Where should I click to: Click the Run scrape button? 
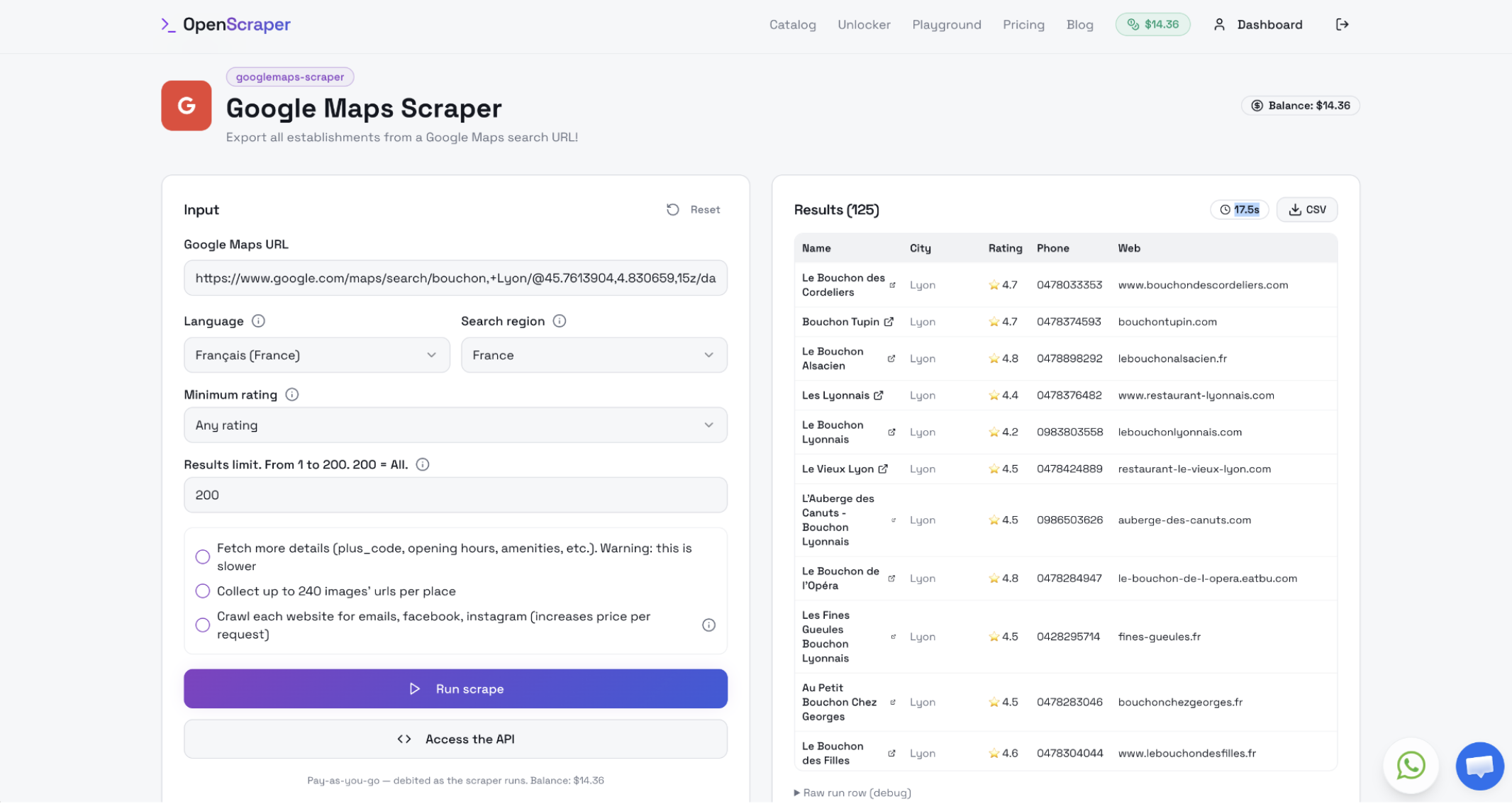pos(455,689)
